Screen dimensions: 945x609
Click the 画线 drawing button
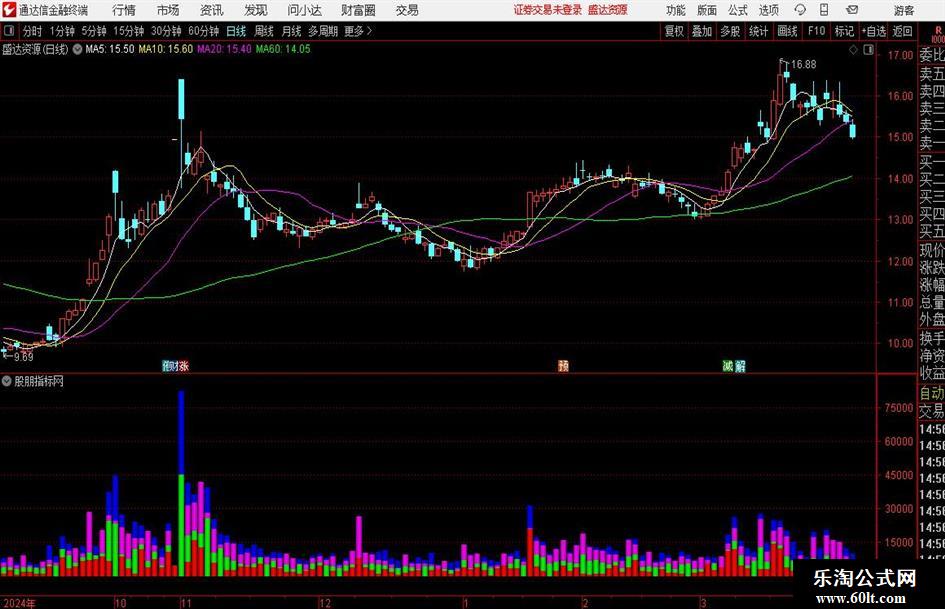coord(788,31)
